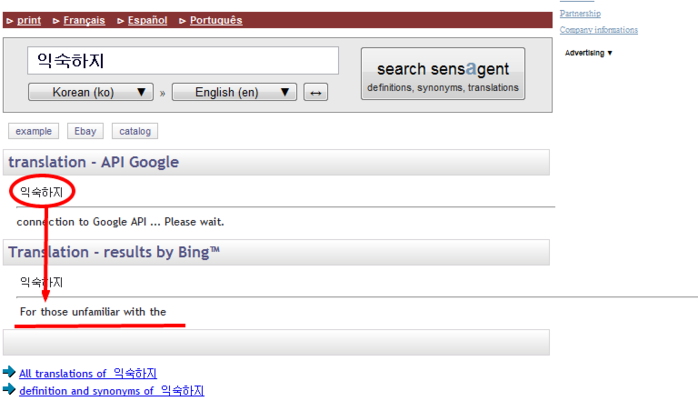Select the Ebay tab
The height and width of the screenshot is (401, 698).
[x=85, y=131]
